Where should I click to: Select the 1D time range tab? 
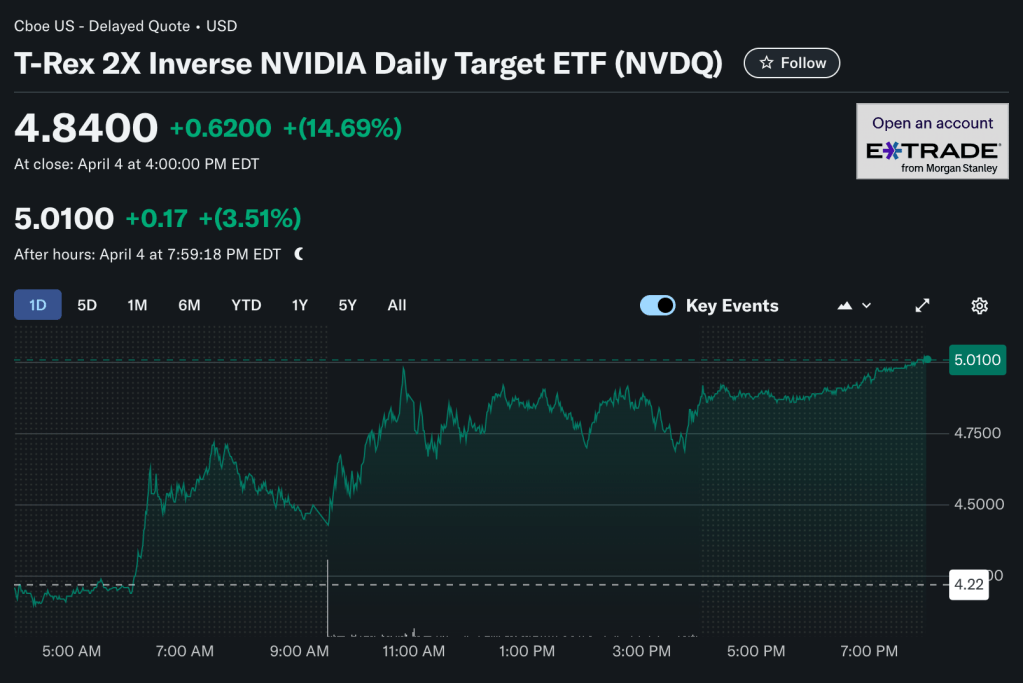(38, 305)
